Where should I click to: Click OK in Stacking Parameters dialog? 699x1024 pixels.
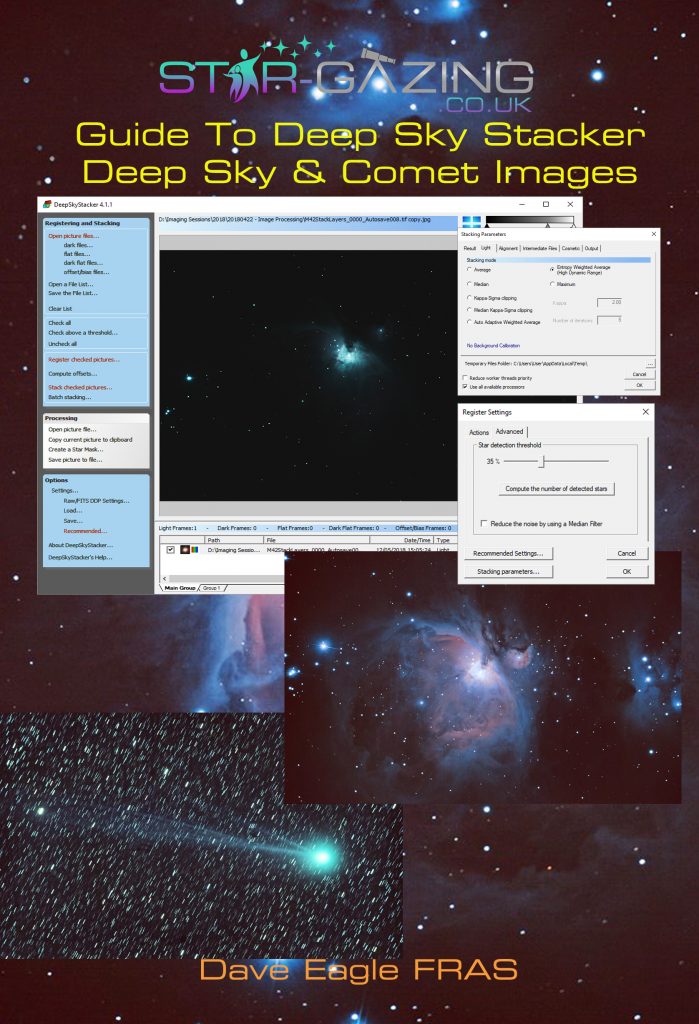pos(640,385)
